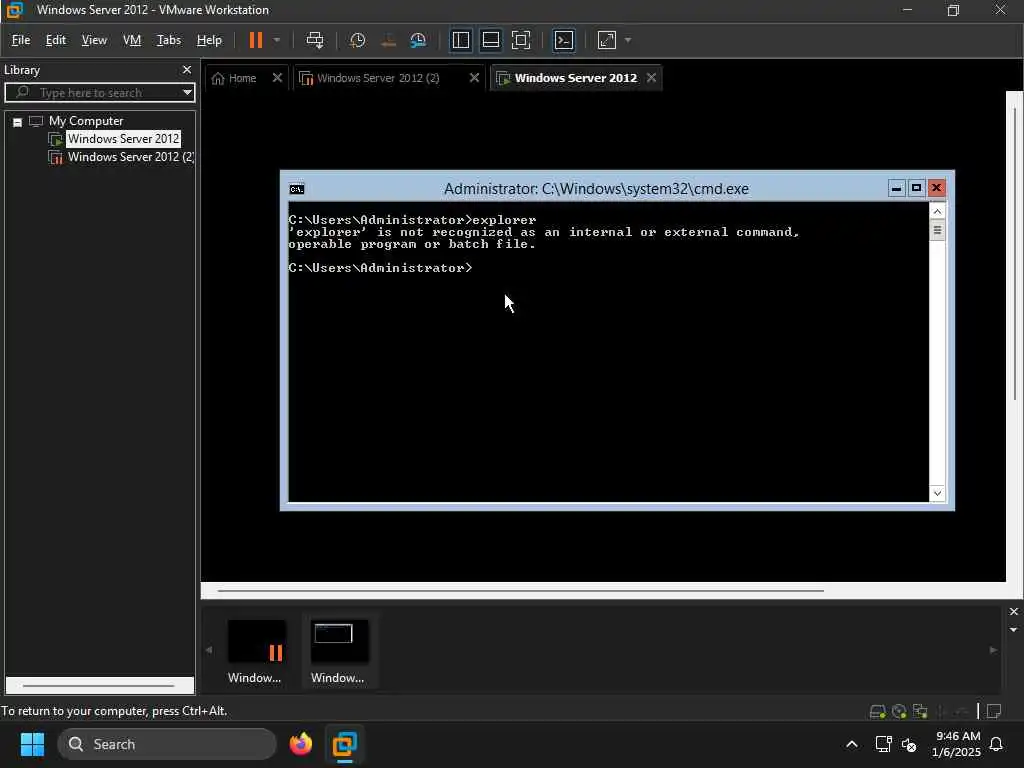Open the View menu
The image size is (1024, 768).
(x=94, y=40)
